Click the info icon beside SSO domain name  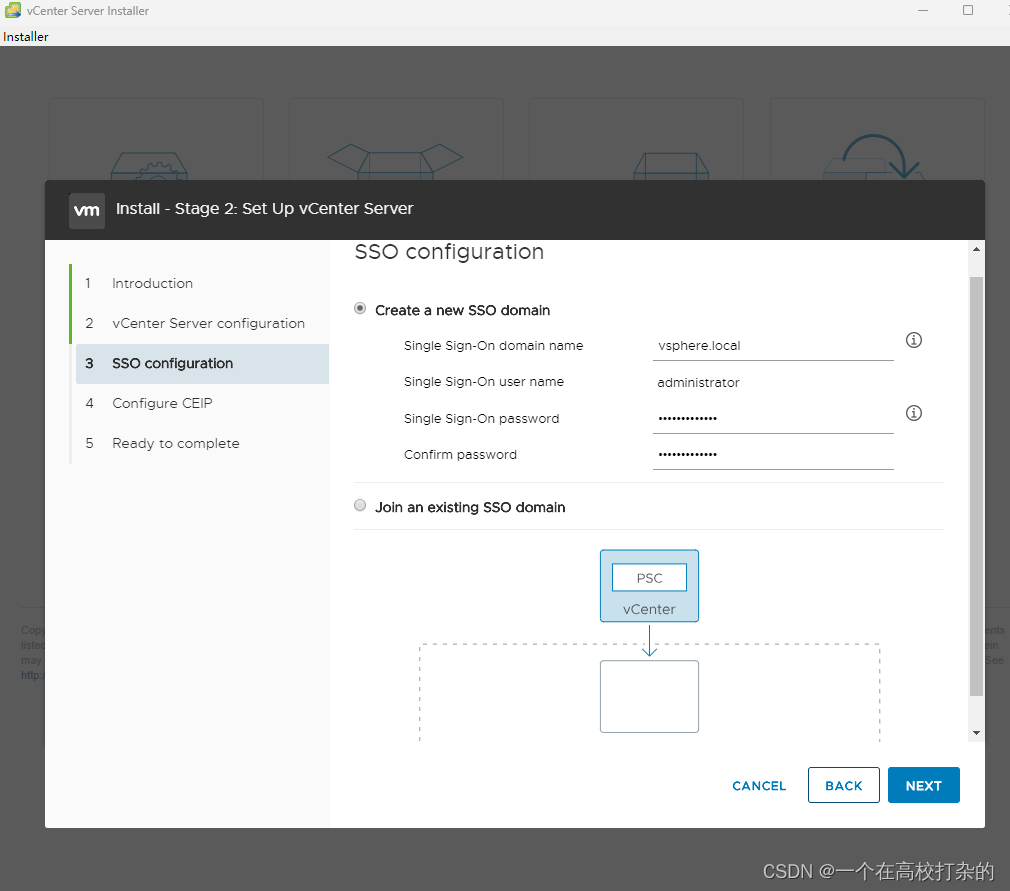click(x=913, y=340)
